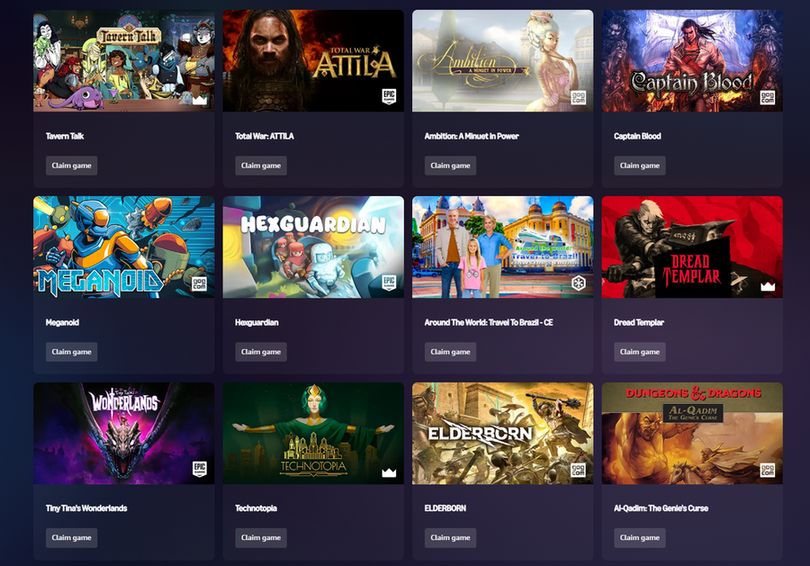Click the Epic badge on Tiny Tina's Wonderlands
This screenshot has width=810, height=566.
[x=199, y=469]
